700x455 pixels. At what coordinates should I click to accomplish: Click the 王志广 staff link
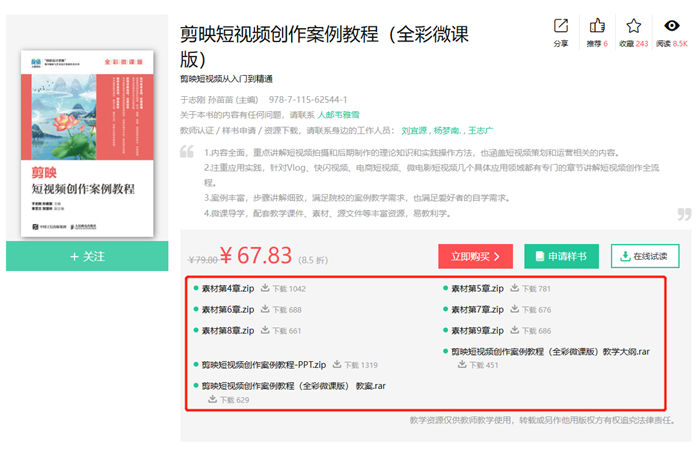coord(480,130)
